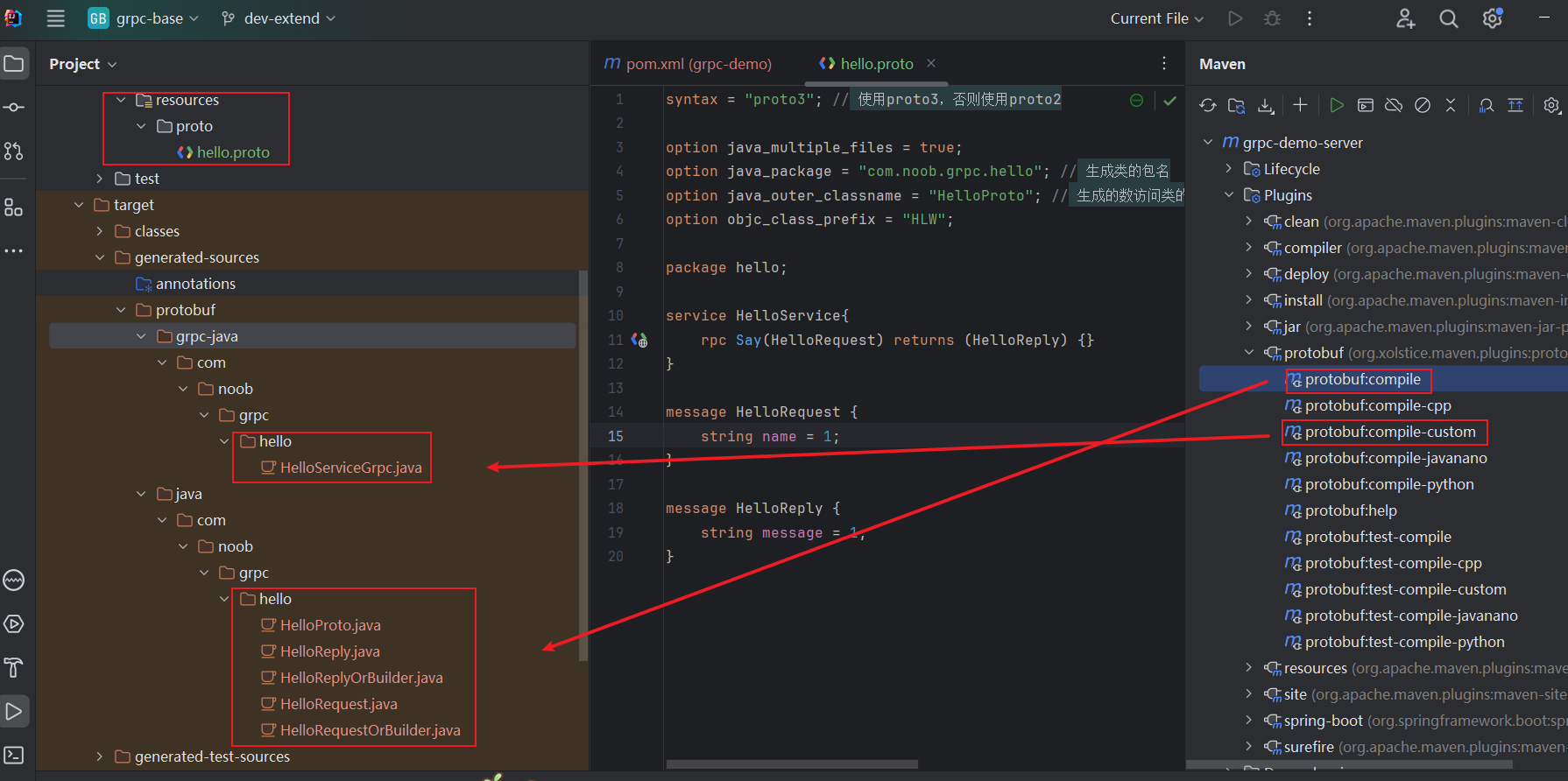Open the dev-extend branch dropdown
This screenshot has width=1568, height=781.
coord(279,18)
